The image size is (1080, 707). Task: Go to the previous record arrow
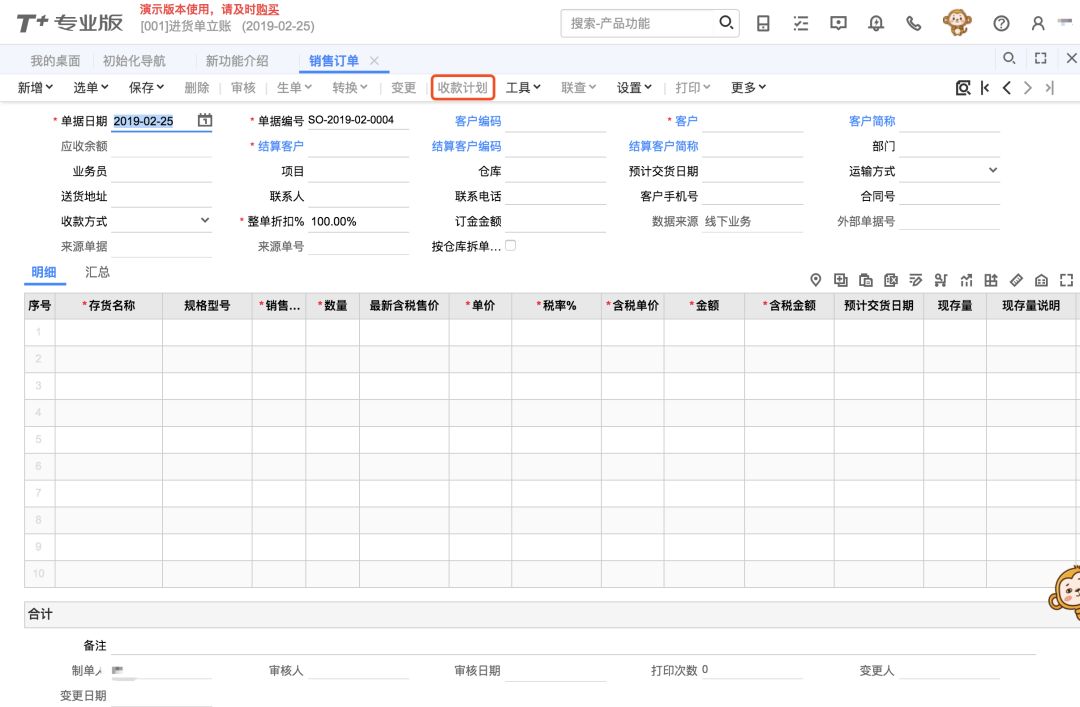(x=1007, y=88)
